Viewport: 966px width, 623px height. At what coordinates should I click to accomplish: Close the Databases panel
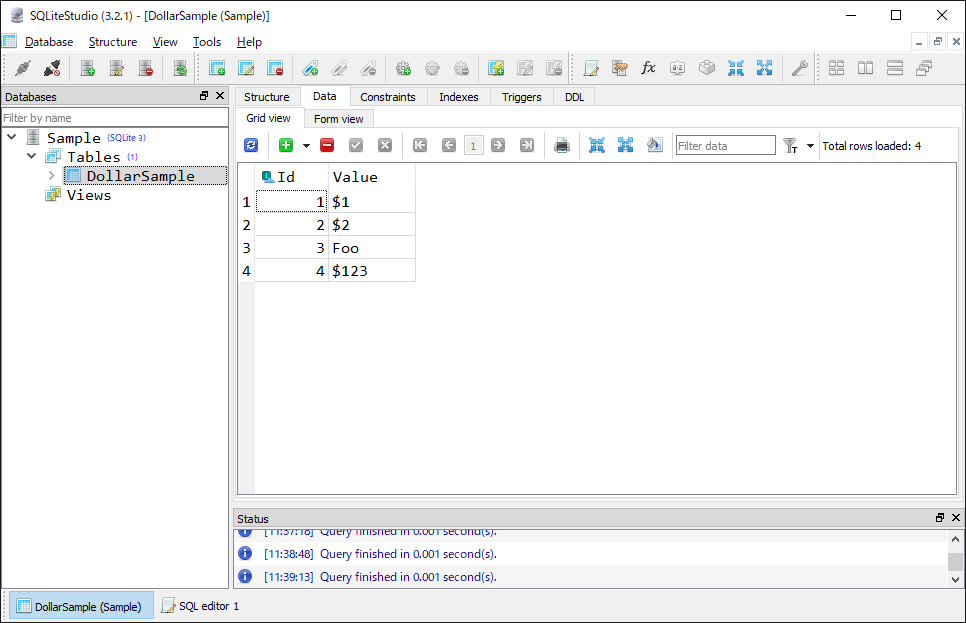coord(220,96)
